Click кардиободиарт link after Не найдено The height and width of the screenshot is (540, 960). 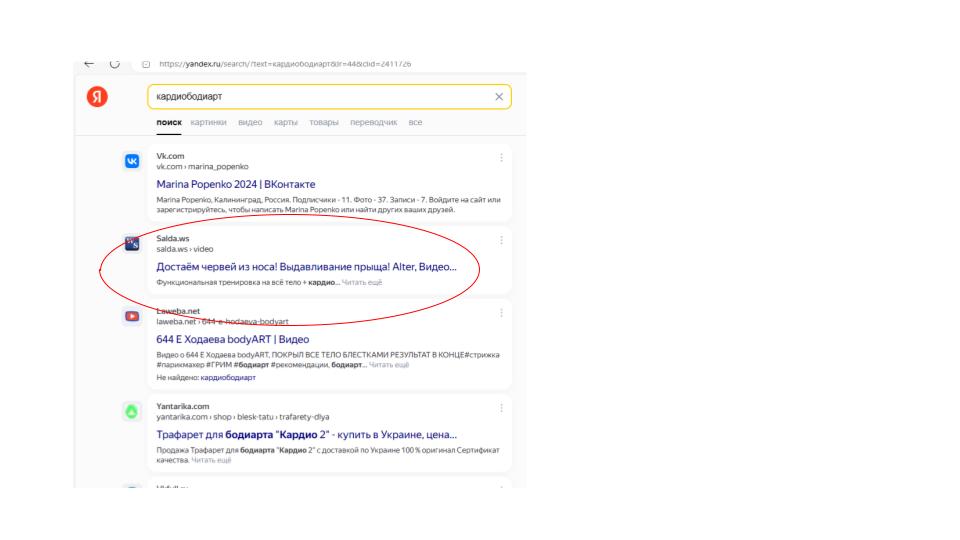tap(228, 378)
